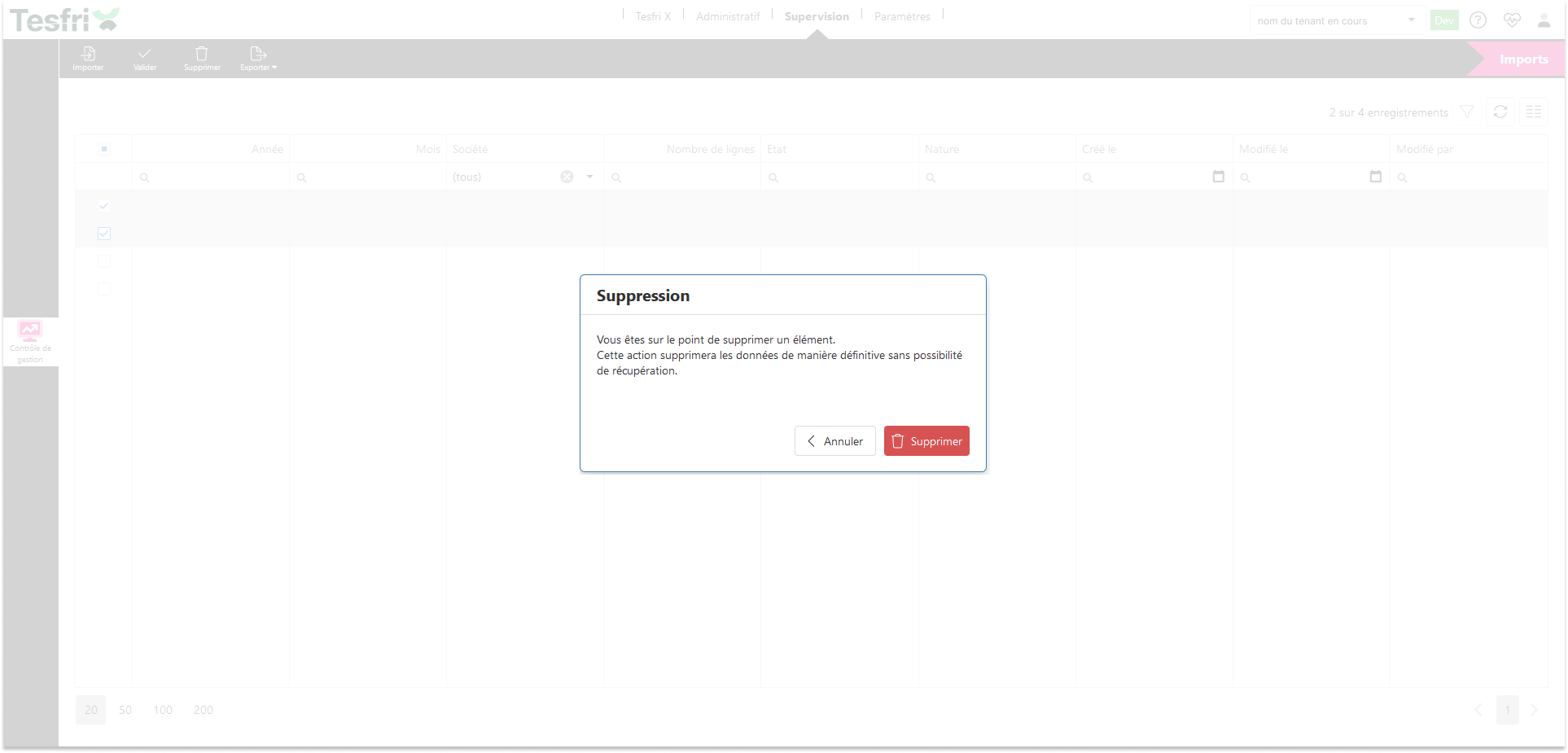Click the heartbeat health status icon

click(1512, 20)
